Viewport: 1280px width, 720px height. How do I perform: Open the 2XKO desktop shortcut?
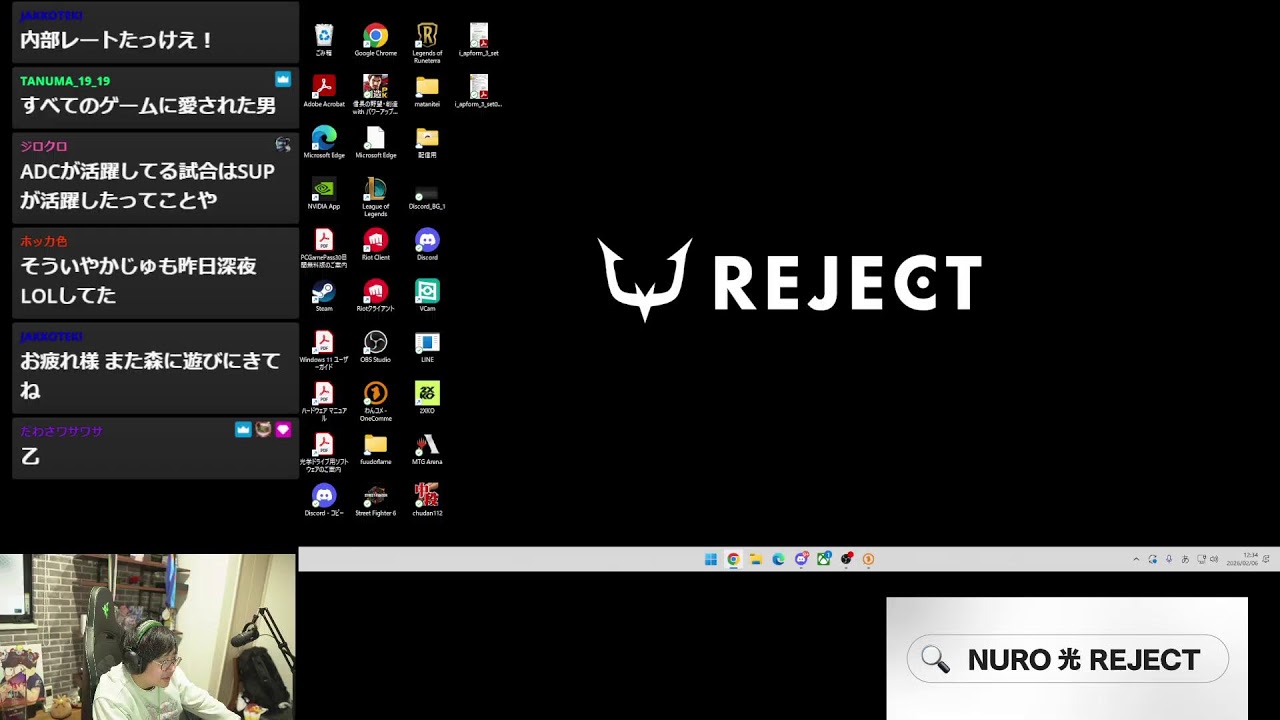click(x=427, y=398)
